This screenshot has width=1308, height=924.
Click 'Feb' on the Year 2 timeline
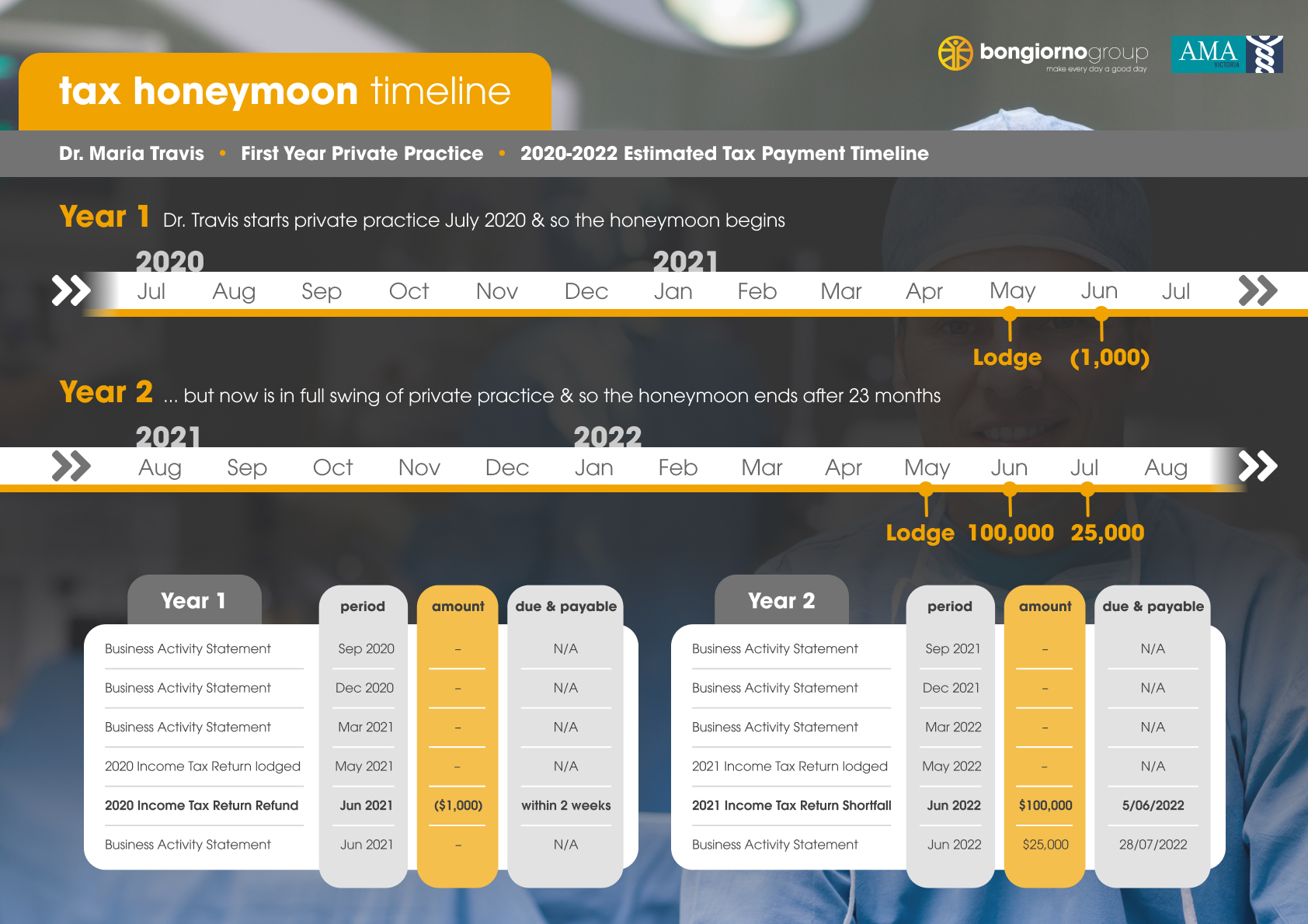coord(678,467)
